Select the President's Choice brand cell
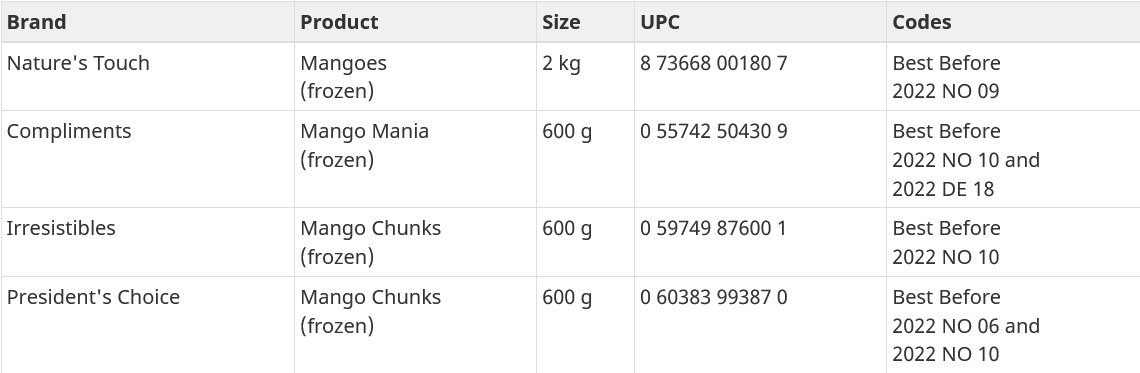This screenshot has width=1140, height=373. pyautogui.click(x=147, y=325)
